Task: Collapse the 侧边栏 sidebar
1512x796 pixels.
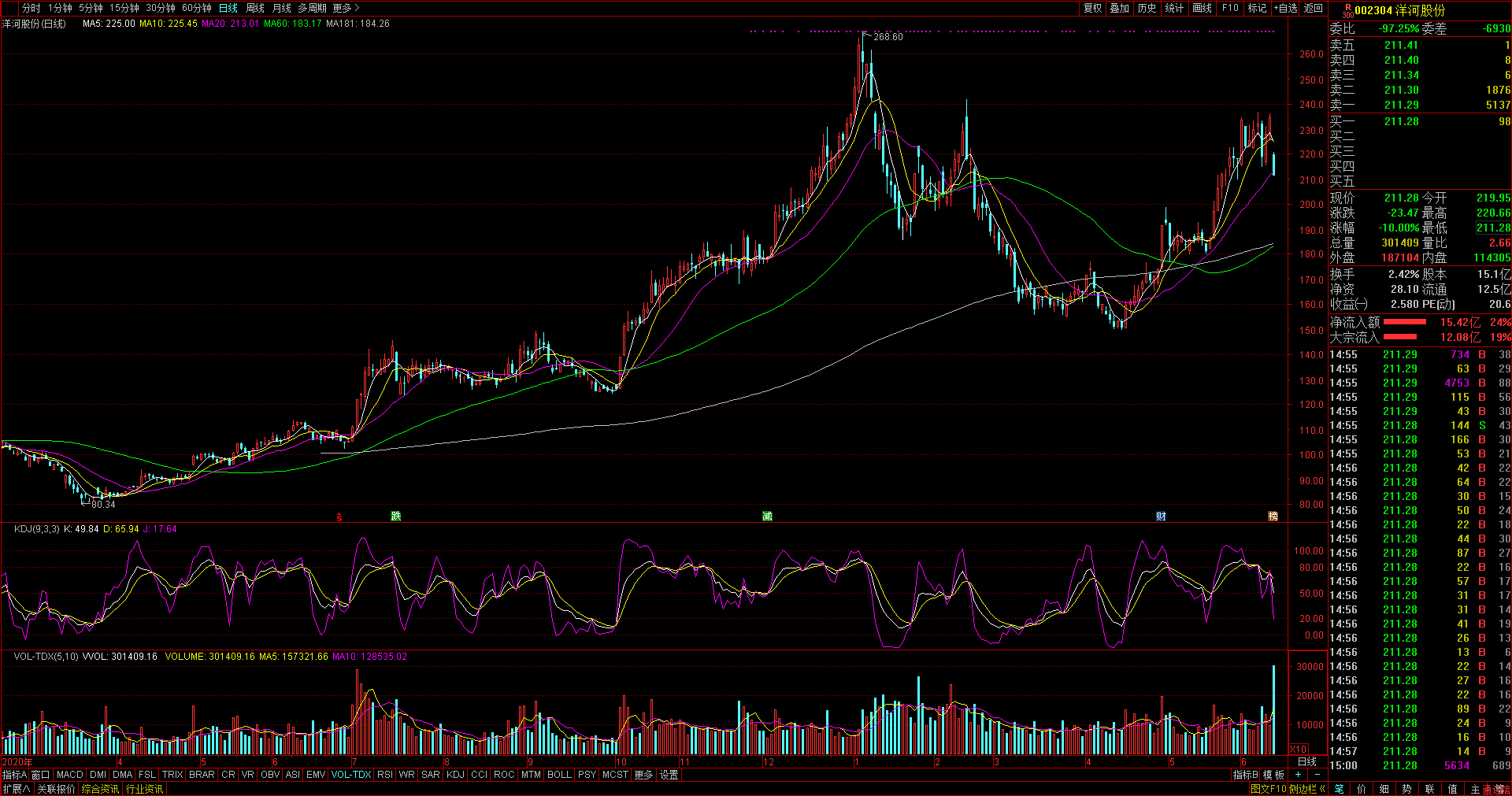Action: coord(1307,789)
